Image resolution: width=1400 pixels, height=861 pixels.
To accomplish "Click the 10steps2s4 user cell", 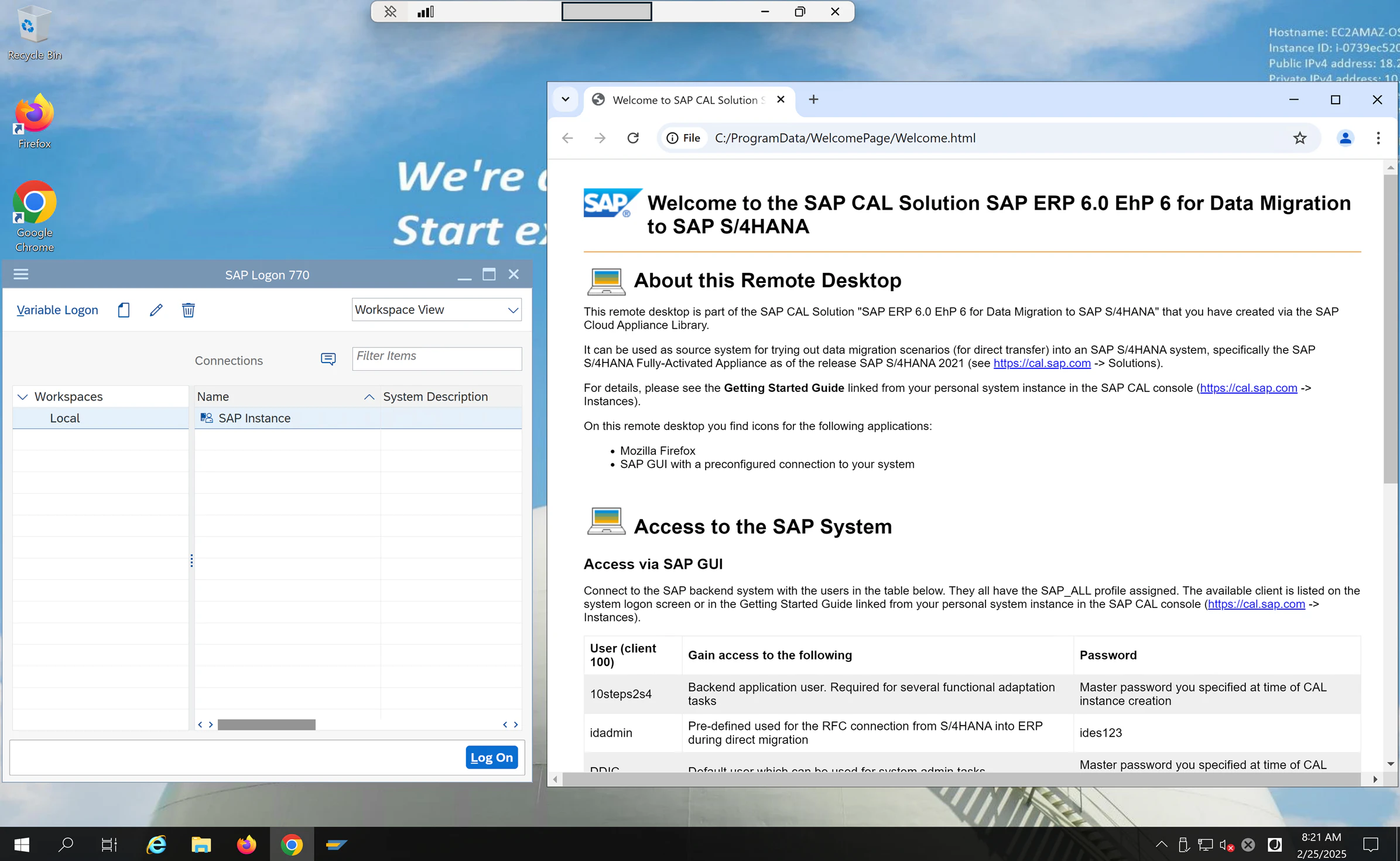I will click(632, 694).
